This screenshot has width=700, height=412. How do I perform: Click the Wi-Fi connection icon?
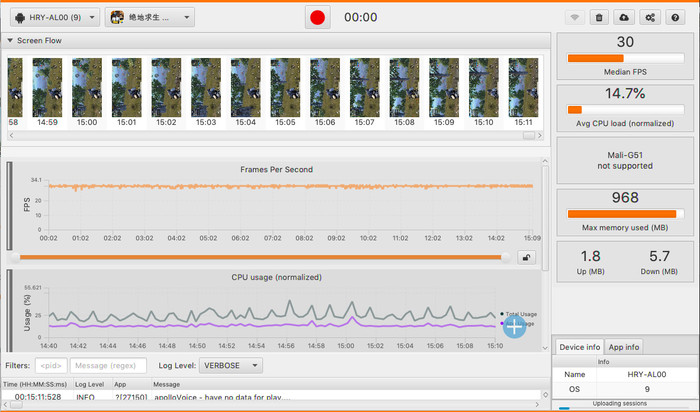coord(575,18)
